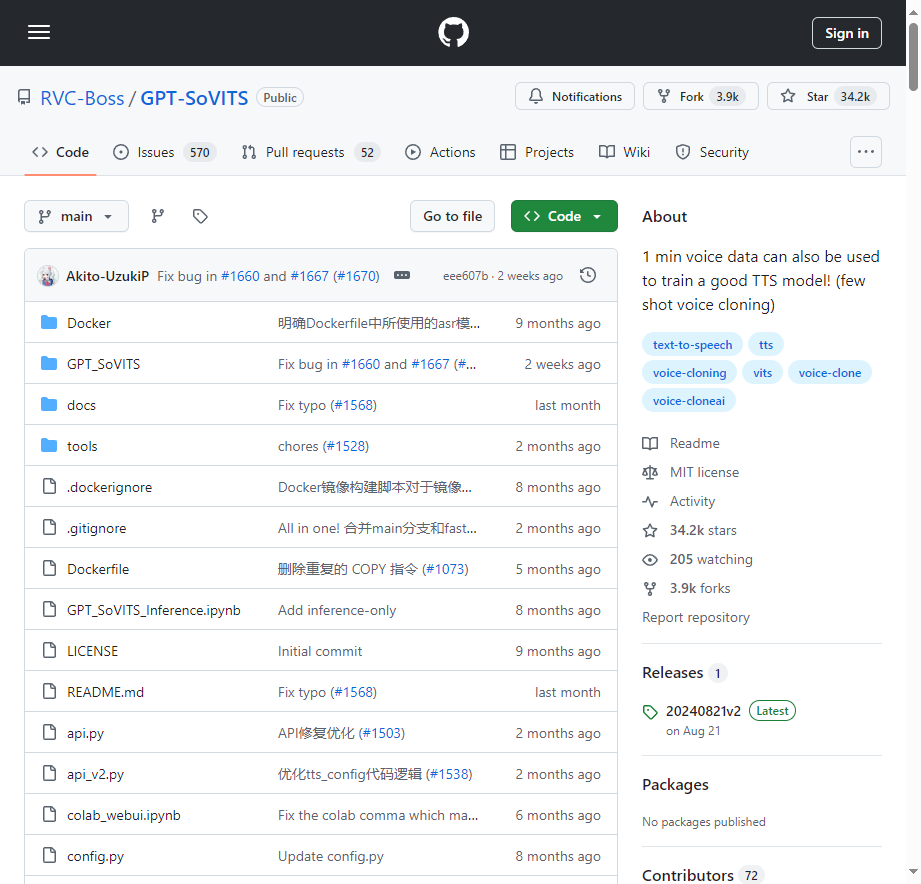Select the voice-cloning topic tag

point(690,373)
